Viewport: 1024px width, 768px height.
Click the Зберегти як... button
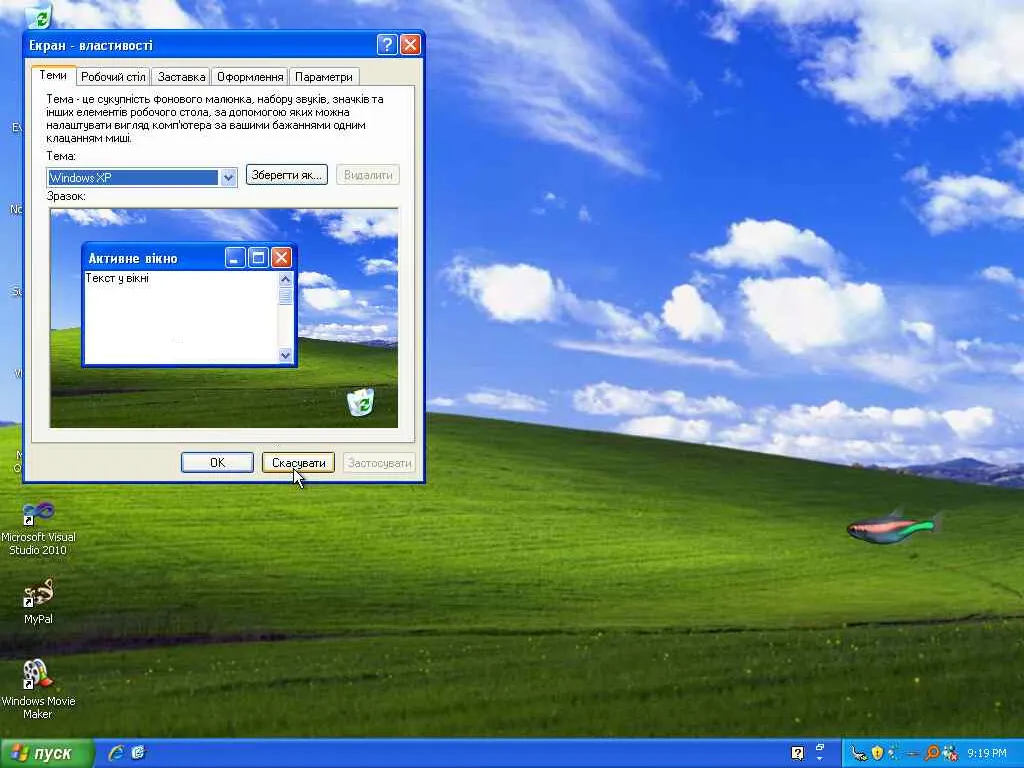click(287, 175)
